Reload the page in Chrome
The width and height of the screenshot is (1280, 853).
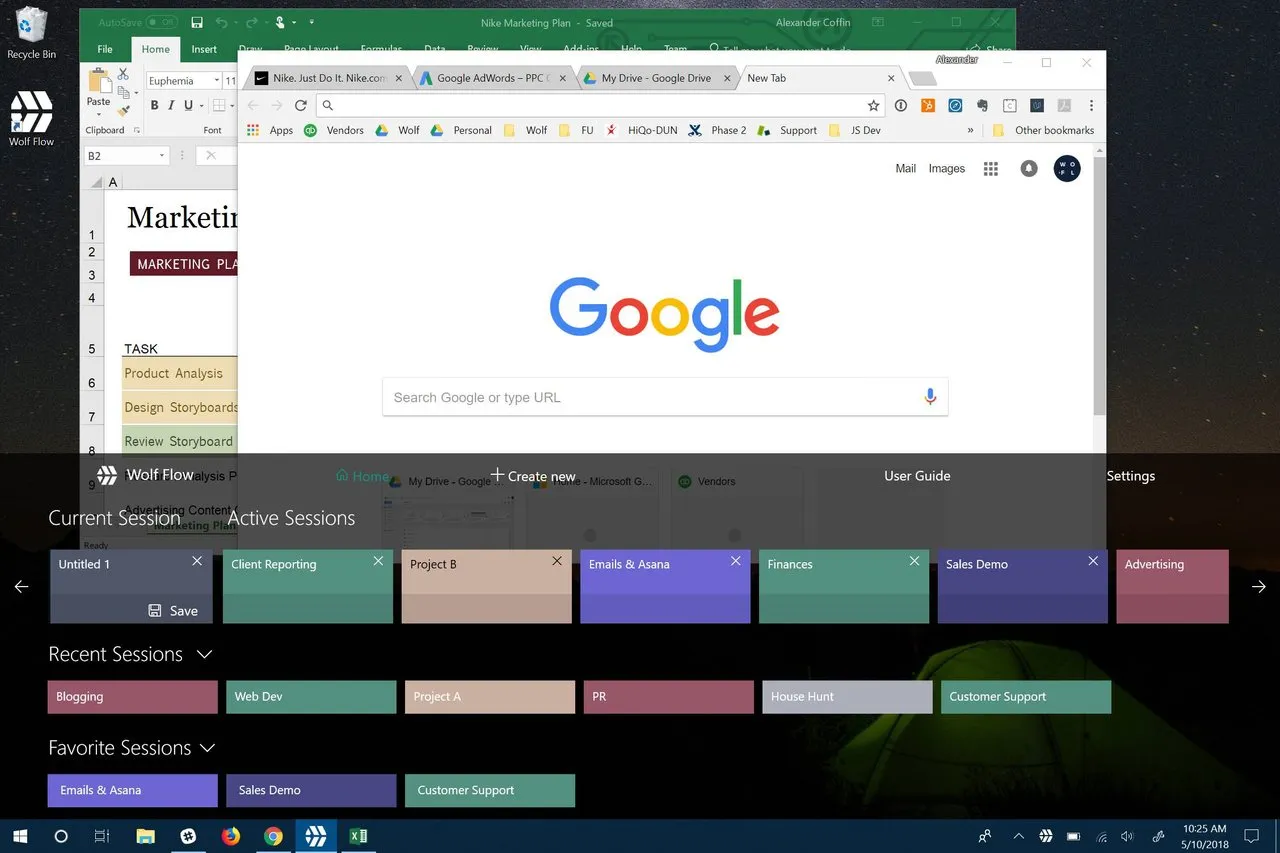tap(300, 105)
